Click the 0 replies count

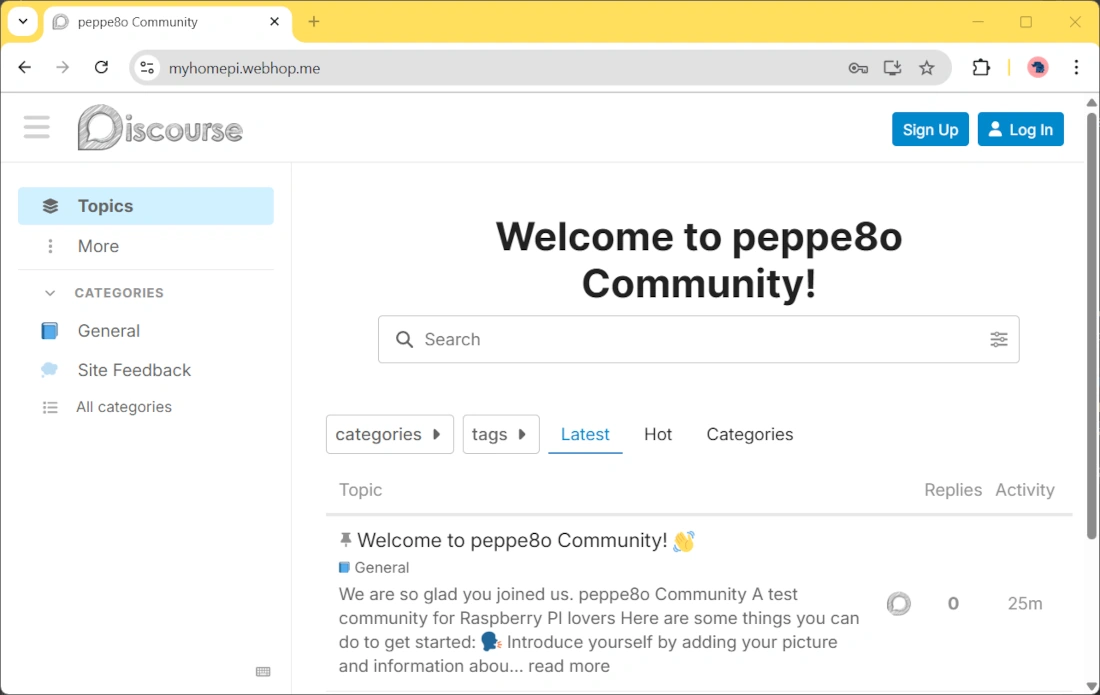[x=953, y=603]
